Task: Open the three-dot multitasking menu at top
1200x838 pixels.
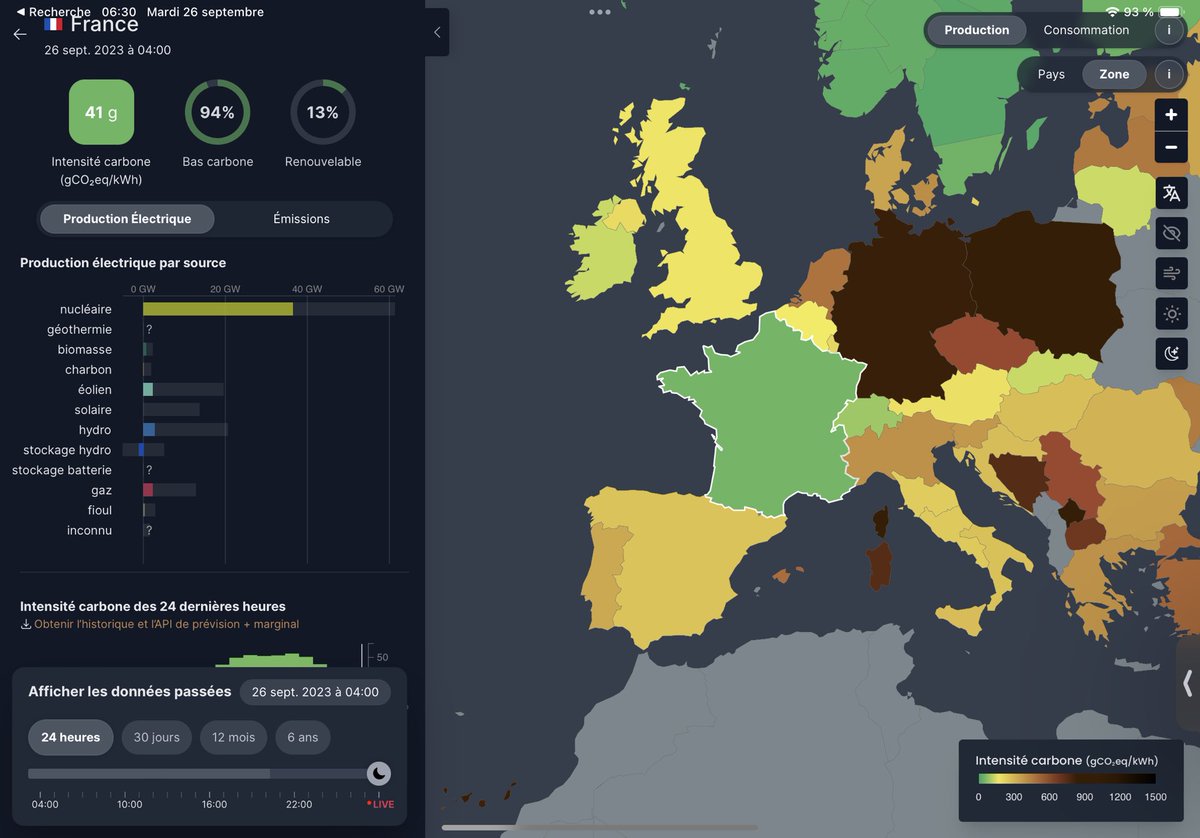Action: click(600, 12)
